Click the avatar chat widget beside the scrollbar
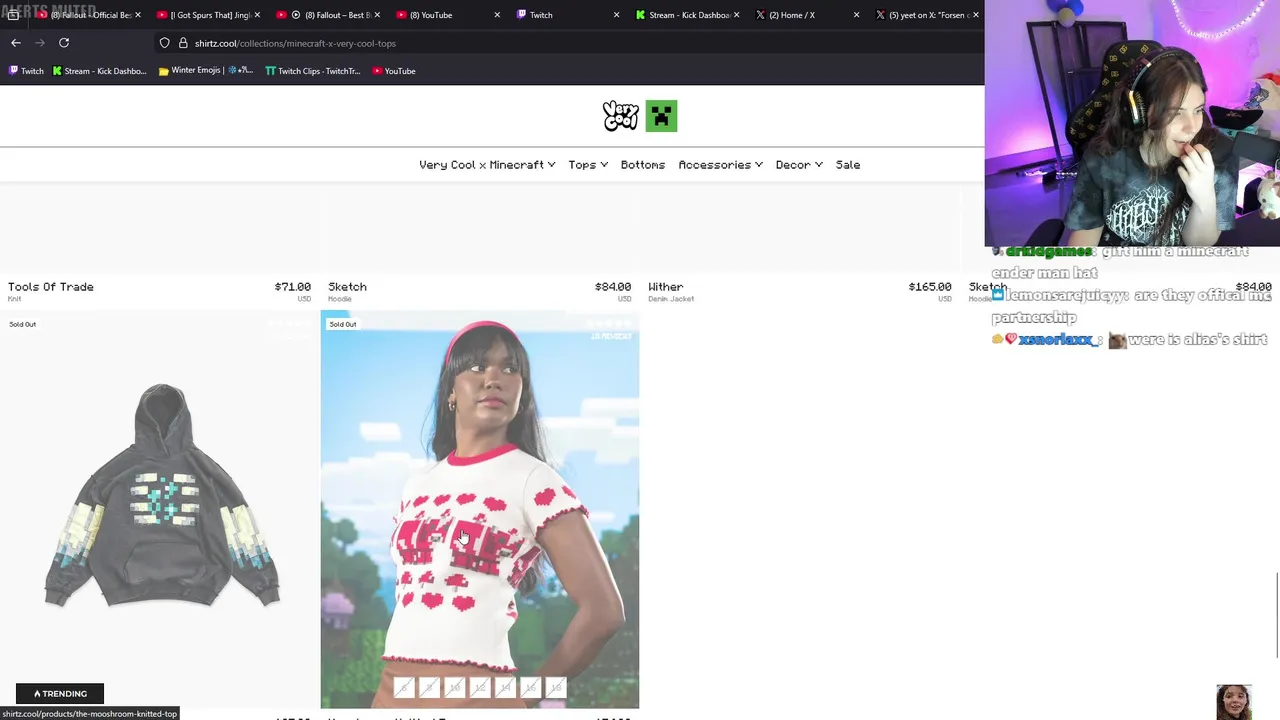1280x720 pixels. 1234,702
